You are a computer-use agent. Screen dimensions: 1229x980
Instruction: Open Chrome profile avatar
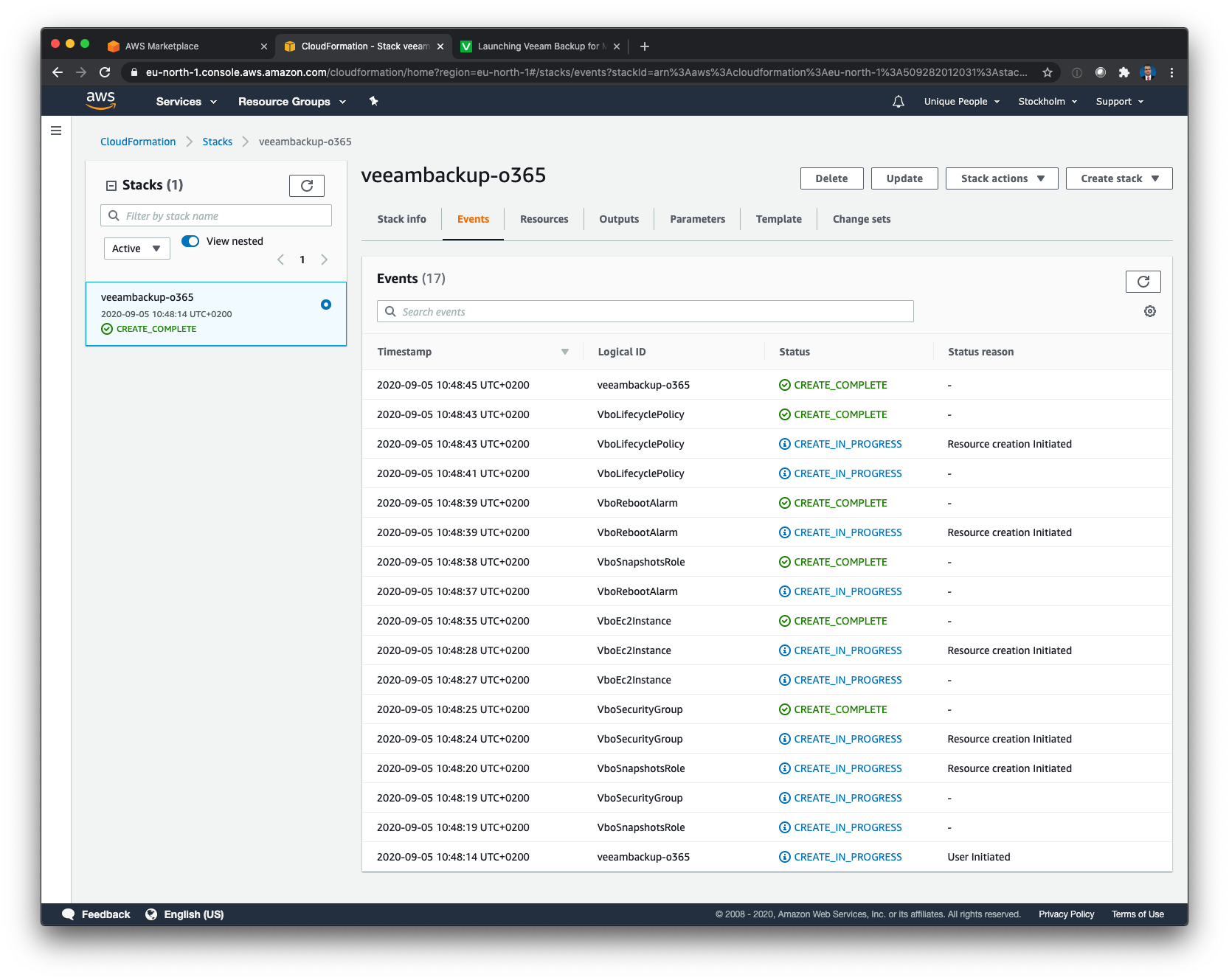pyautogui.click(x=1147, y=72)
